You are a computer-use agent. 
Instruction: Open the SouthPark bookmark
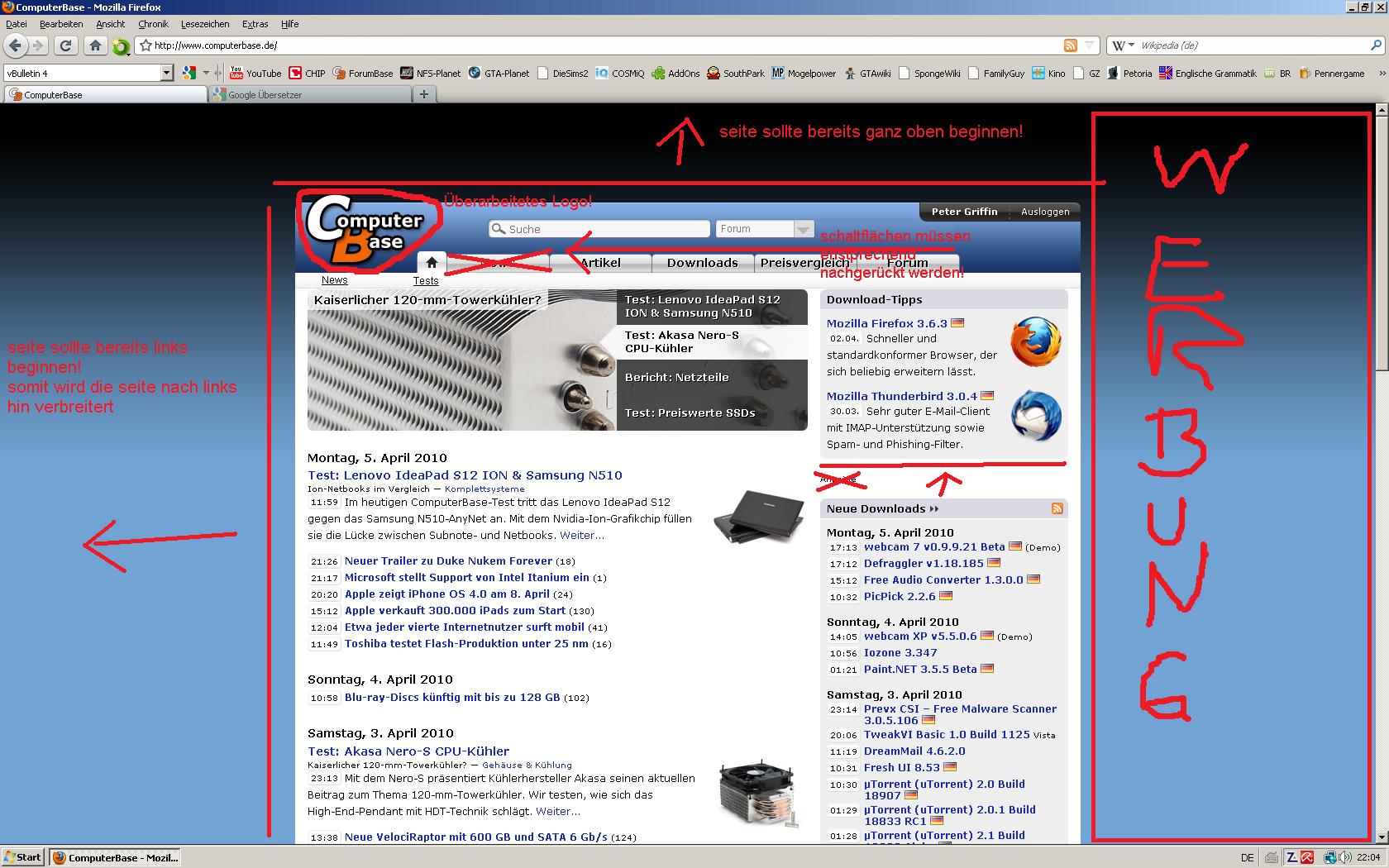tap(736, 73)
